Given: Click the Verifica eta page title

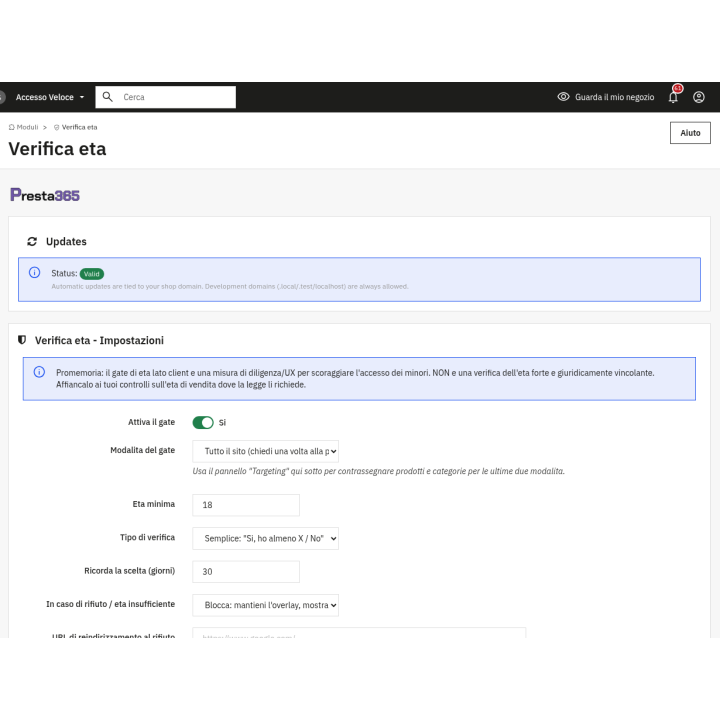Looking at the screenshot, I should 57,149.
